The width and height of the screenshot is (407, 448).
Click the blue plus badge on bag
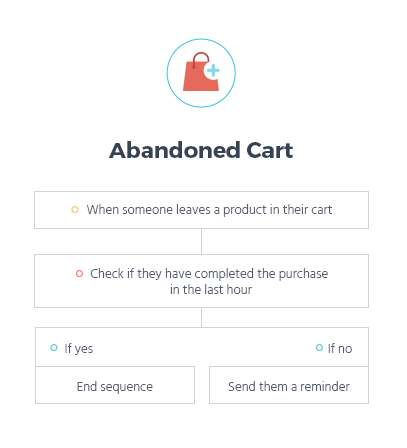click(x=213, y=71)
